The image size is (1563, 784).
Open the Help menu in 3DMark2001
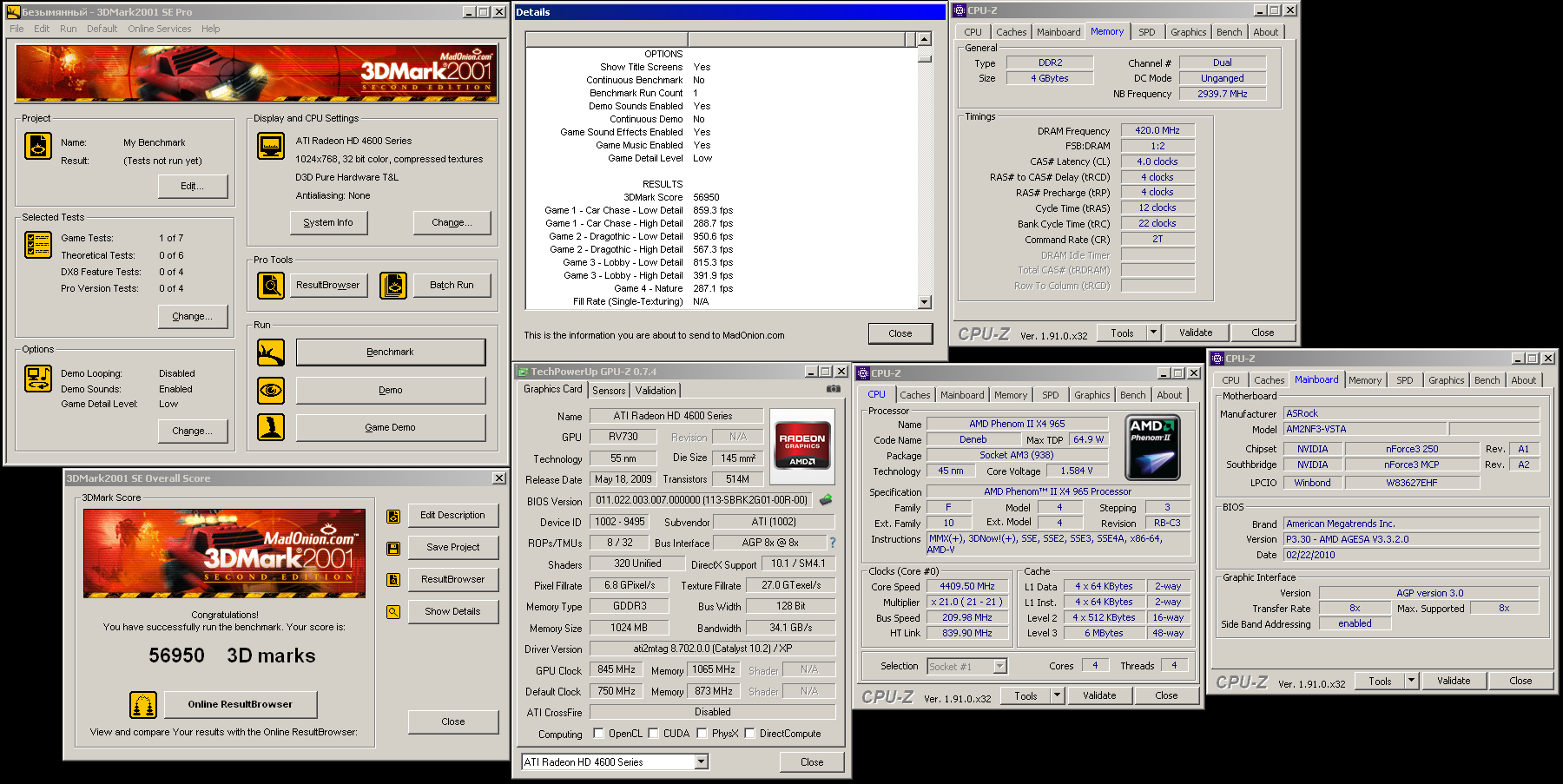[210, 29]
